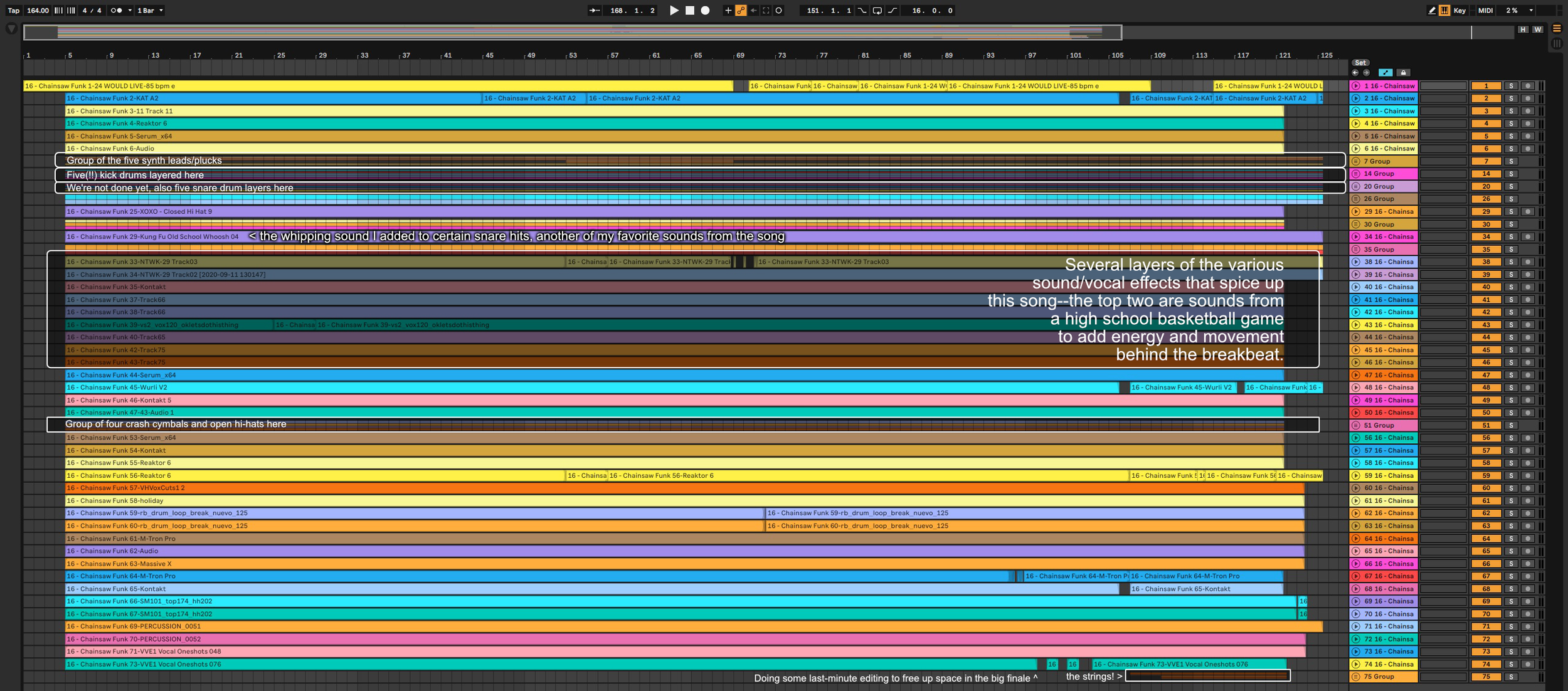
Task: Unfold the 7 Group track
Action: (1356, 161)
